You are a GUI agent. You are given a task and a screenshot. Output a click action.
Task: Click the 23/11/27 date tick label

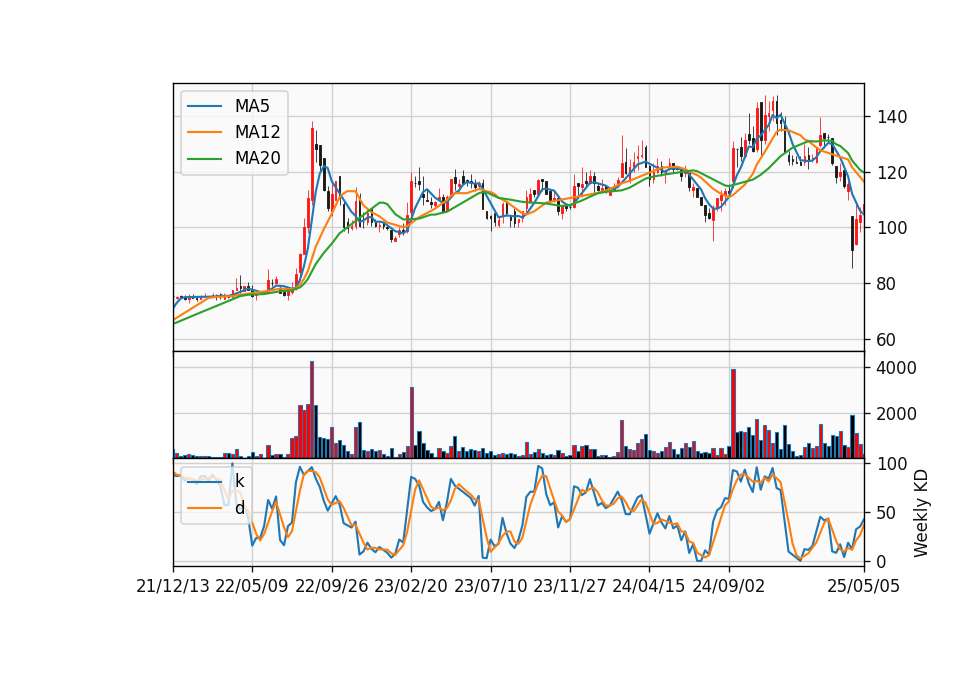(x=570, y=587)
